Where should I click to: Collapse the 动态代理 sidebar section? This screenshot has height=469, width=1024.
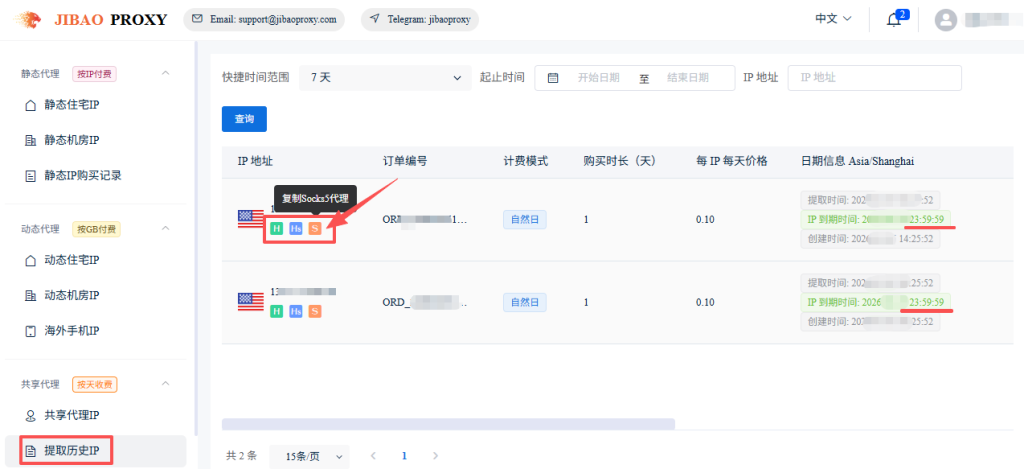click(166, 229)
